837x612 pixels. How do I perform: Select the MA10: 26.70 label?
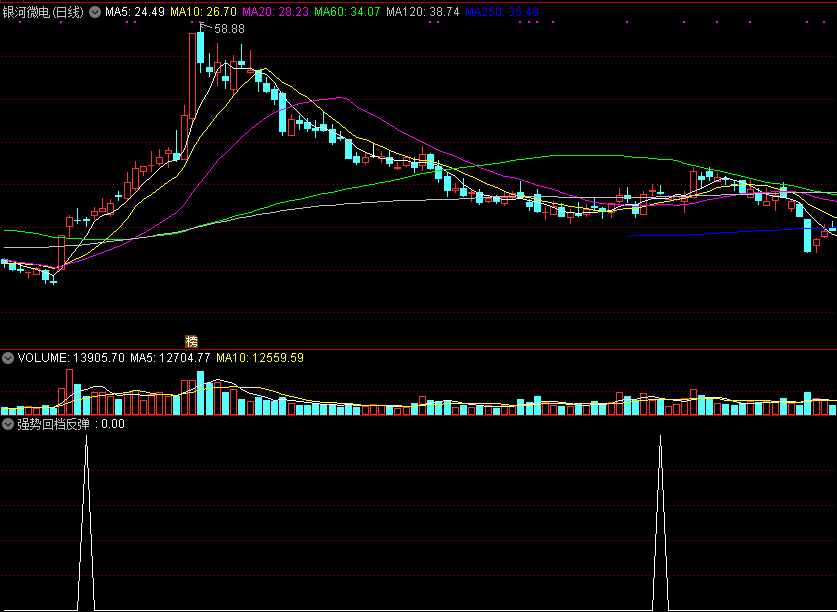point(203,12)
